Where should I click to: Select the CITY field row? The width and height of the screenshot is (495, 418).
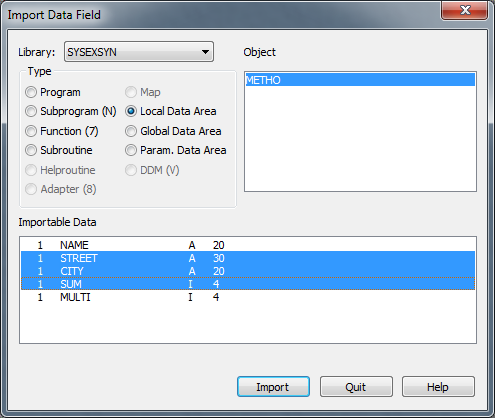pyautogui.click(x=248, y=271)
